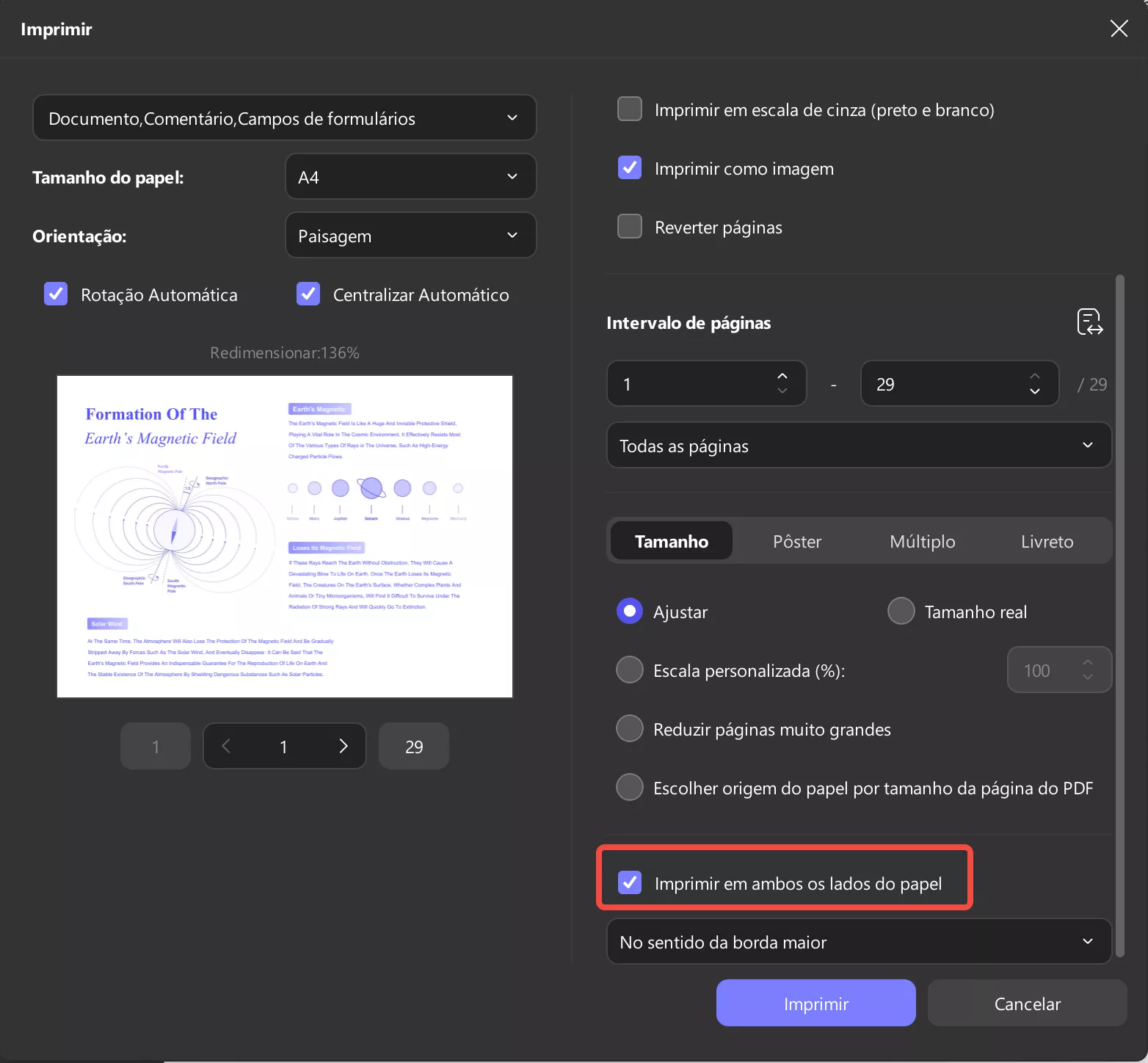Close the Imprimir dialog
The image size is (1148, 1063).
click(1119, 29)
